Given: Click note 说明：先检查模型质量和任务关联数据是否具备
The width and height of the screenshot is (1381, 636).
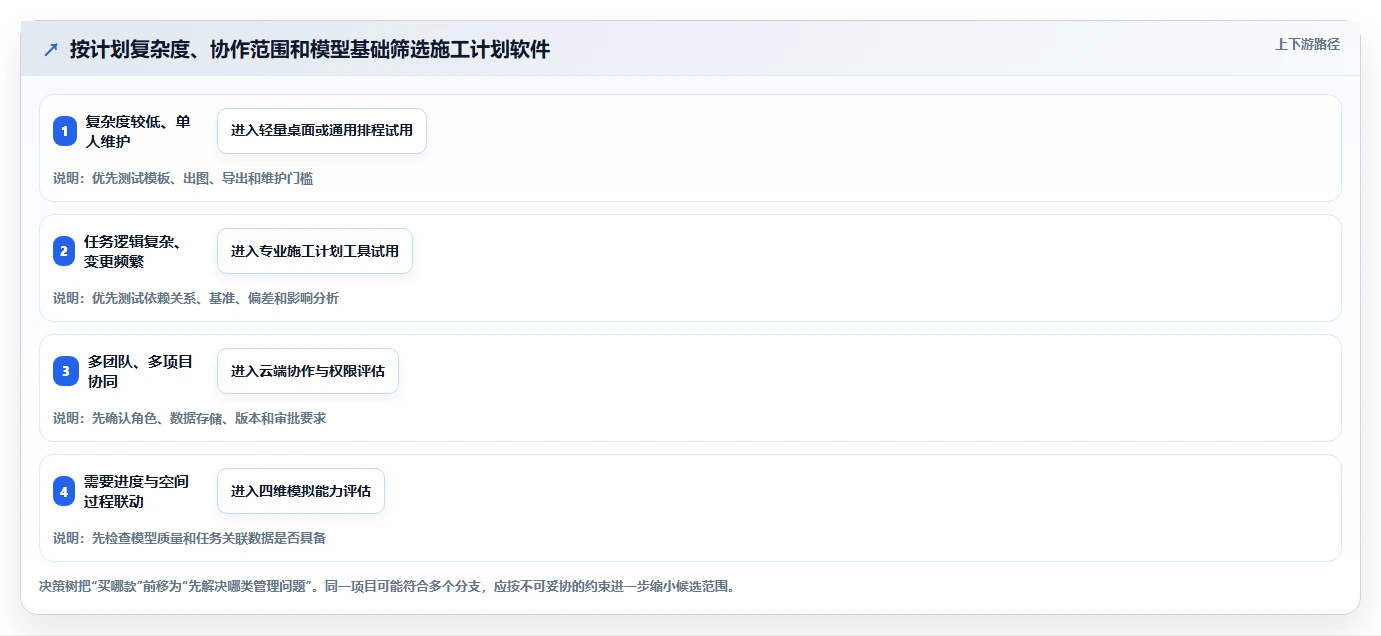Looking at the screenshot, I should coord(190,538).
